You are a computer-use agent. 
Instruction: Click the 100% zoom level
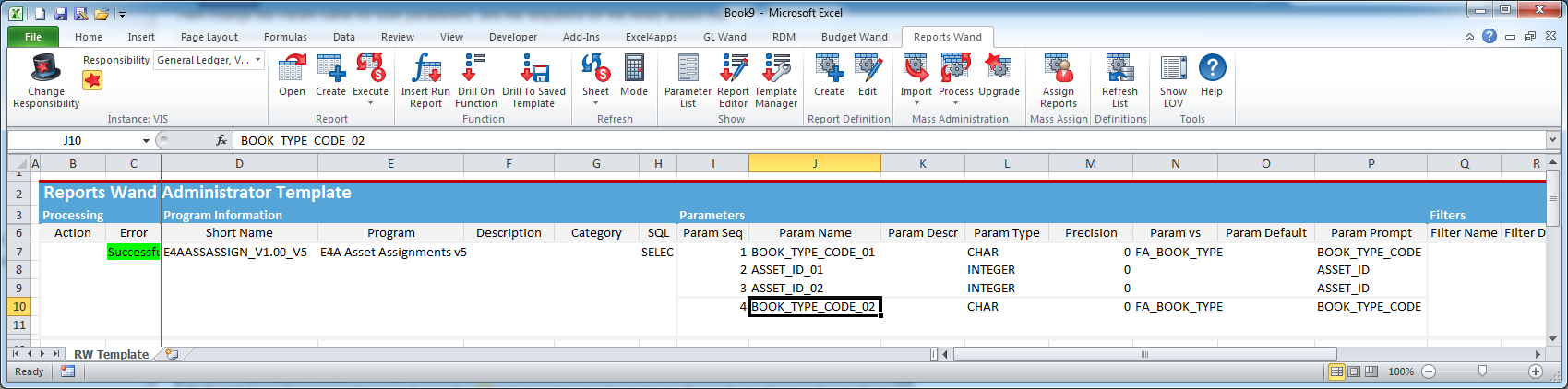coord(1401,371)
